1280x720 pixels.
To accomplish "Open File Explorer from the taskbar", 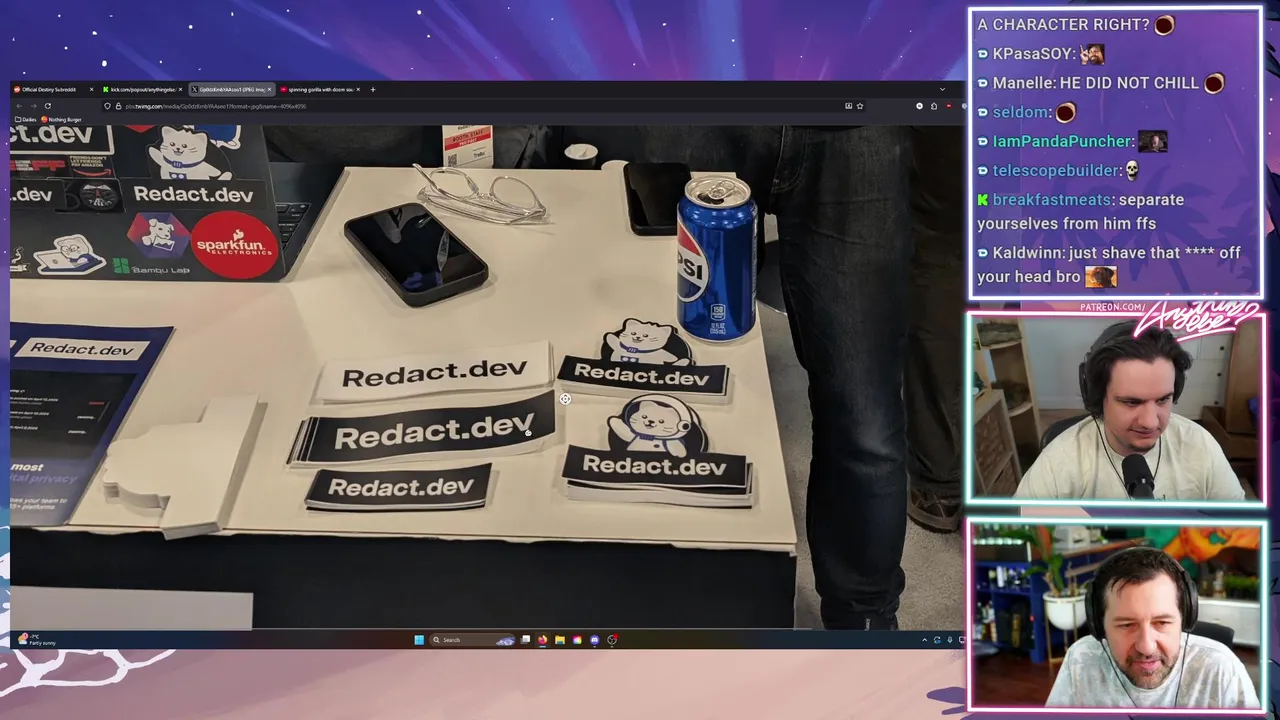I will (560, 640).
